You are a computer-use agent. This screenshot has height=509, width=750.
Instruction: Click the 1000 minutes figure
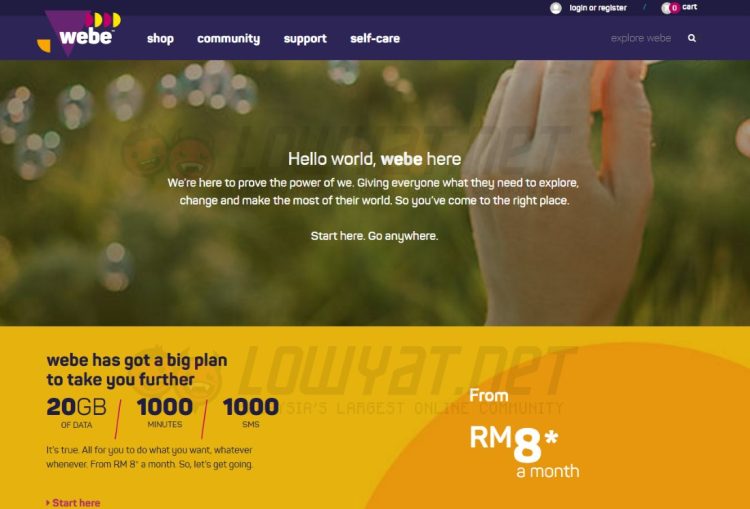pyautogui.click(x=165, y=413)
